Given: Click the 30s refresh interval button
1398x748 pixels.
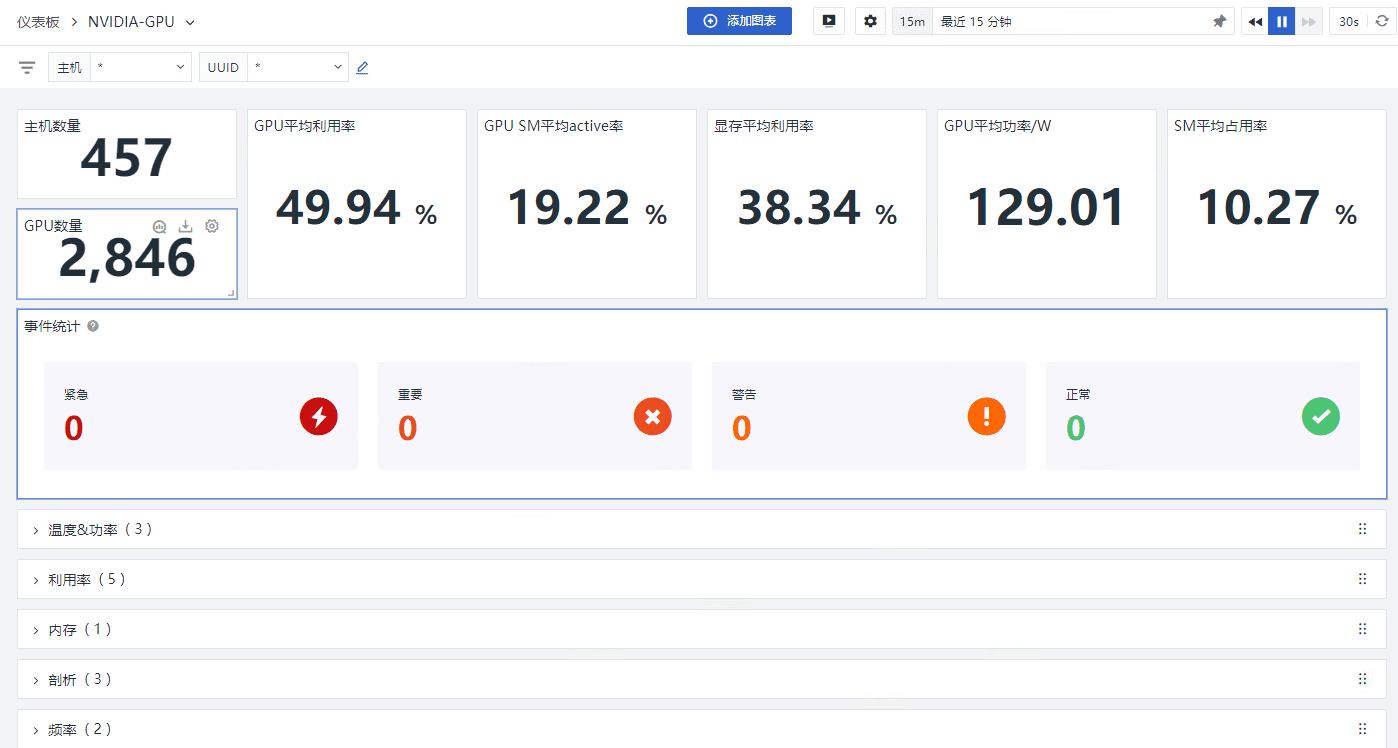Looking at the screenshot, I should pos(1349,21).
